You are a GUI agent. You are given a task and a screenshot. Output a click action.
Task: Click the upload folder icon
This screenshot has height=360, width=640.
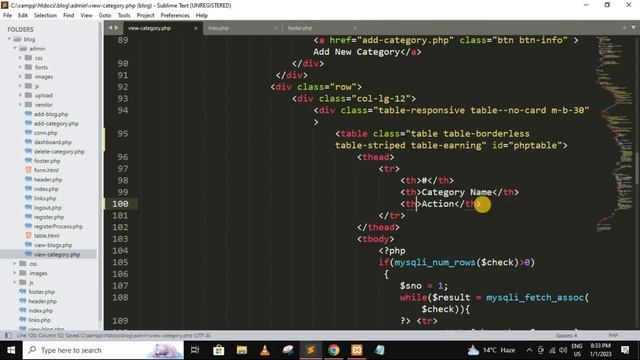coord(28,95)
